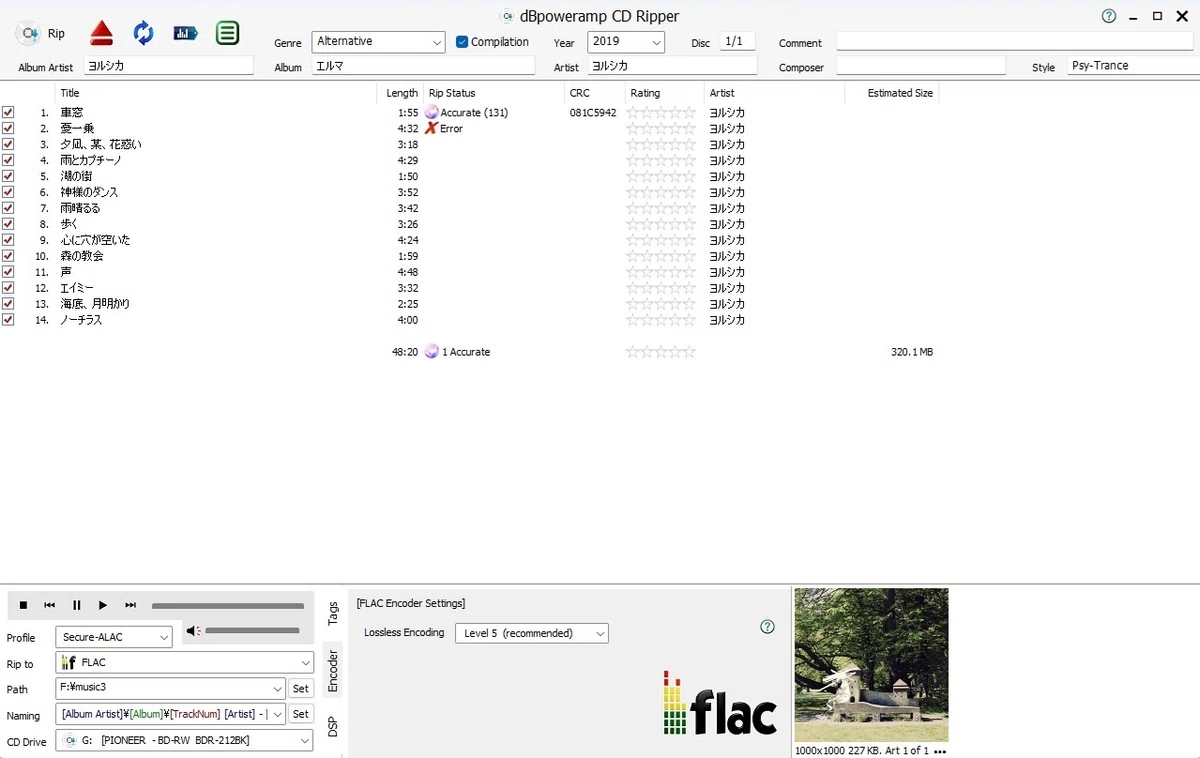Screen dimensions: 1200x758
Task: Pause track playback
Action: (x=76, y=605)
